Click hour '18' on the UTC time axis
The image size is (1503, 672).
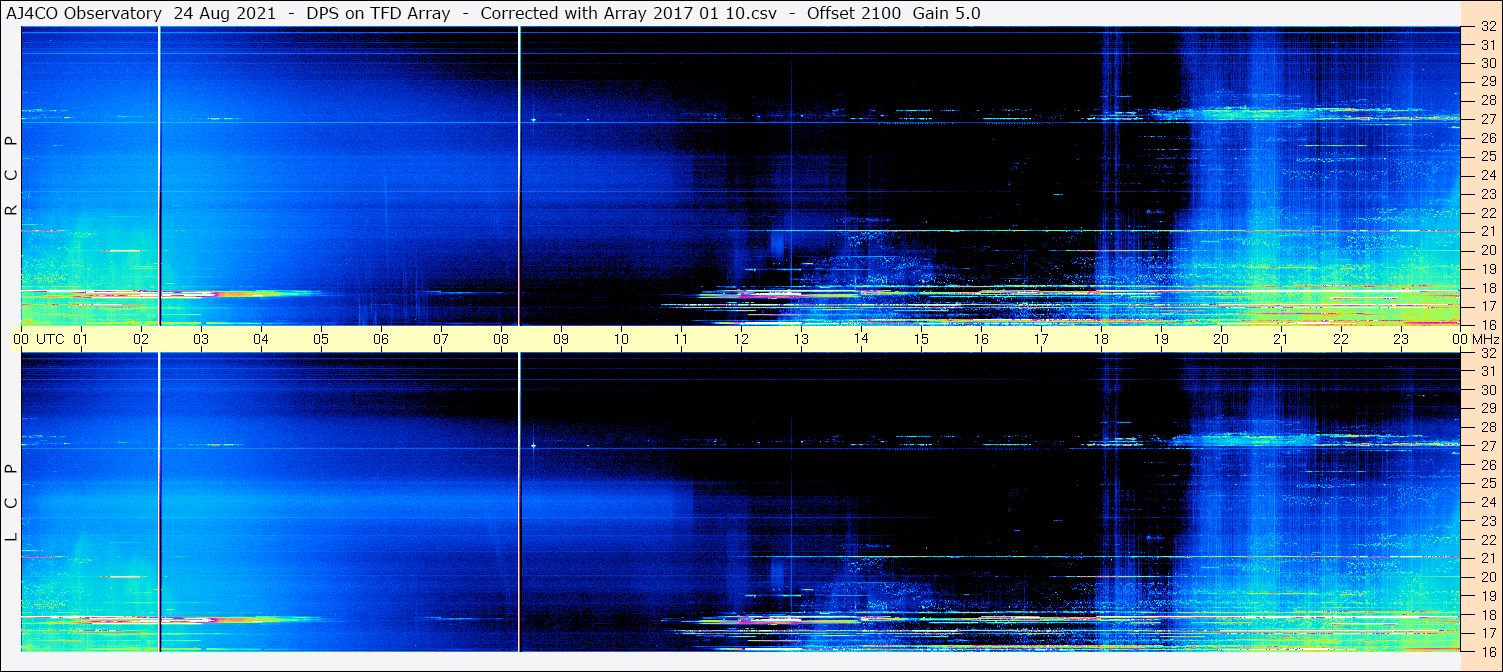pos(1101,339)
